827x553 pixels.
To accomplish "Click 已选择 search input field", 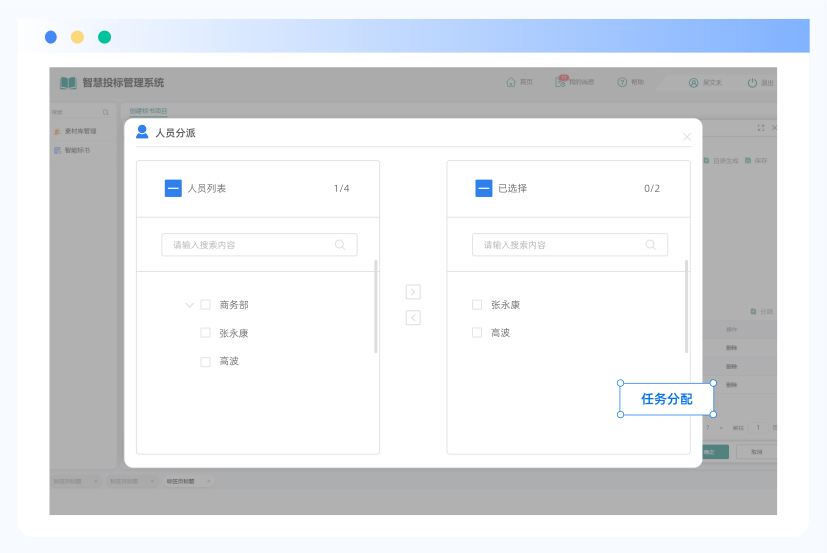I will tap(560, 244).
